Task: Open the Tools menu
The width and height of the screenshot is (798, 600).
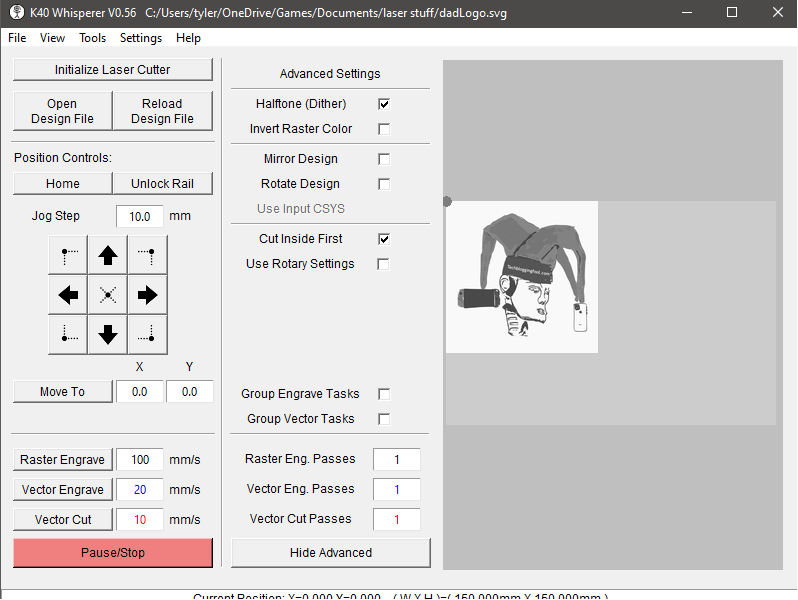Action: pyautogui.click(x=92, y=38)
